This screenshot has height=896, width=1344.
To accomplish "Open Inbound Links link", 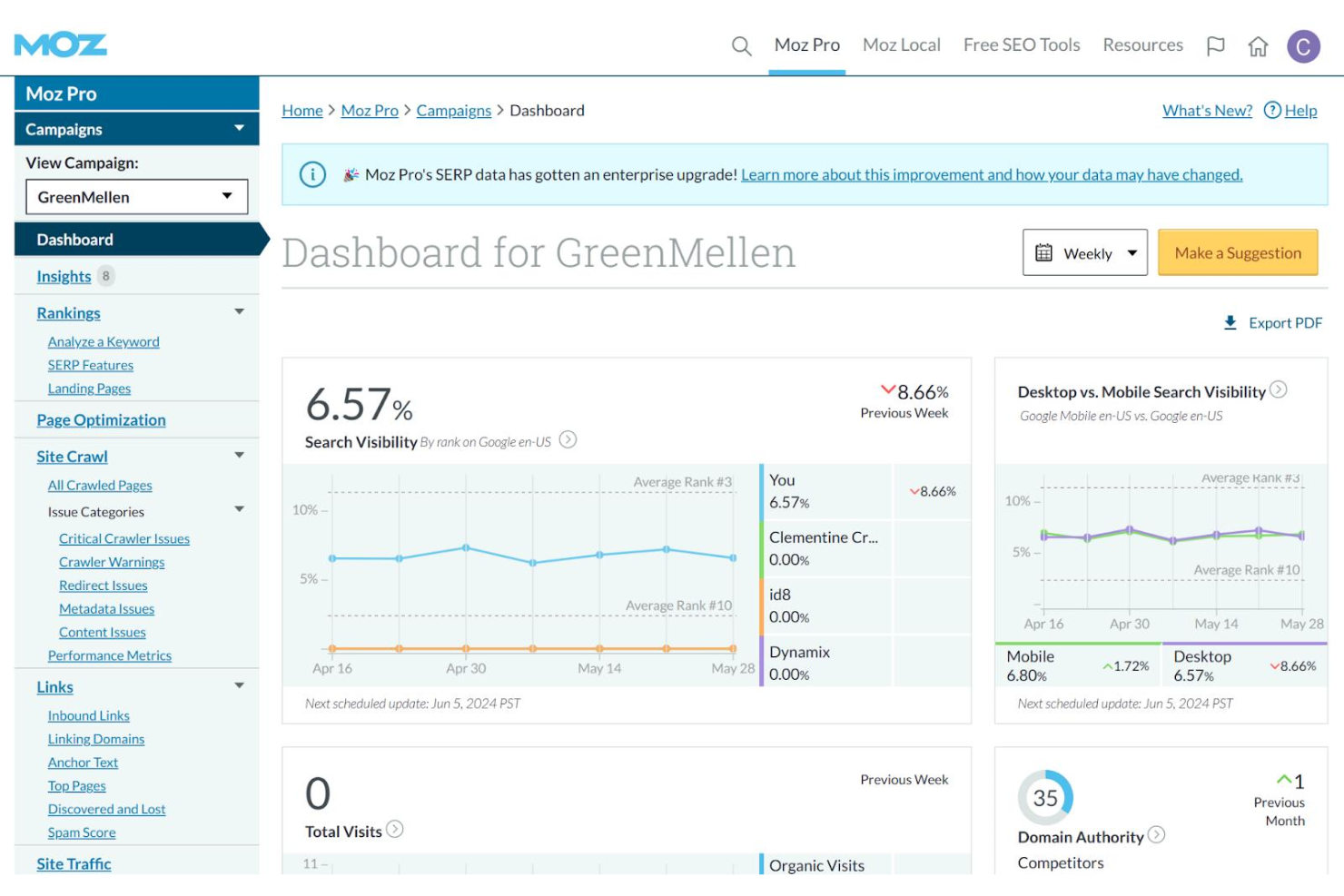I will (x=89, y=715).
